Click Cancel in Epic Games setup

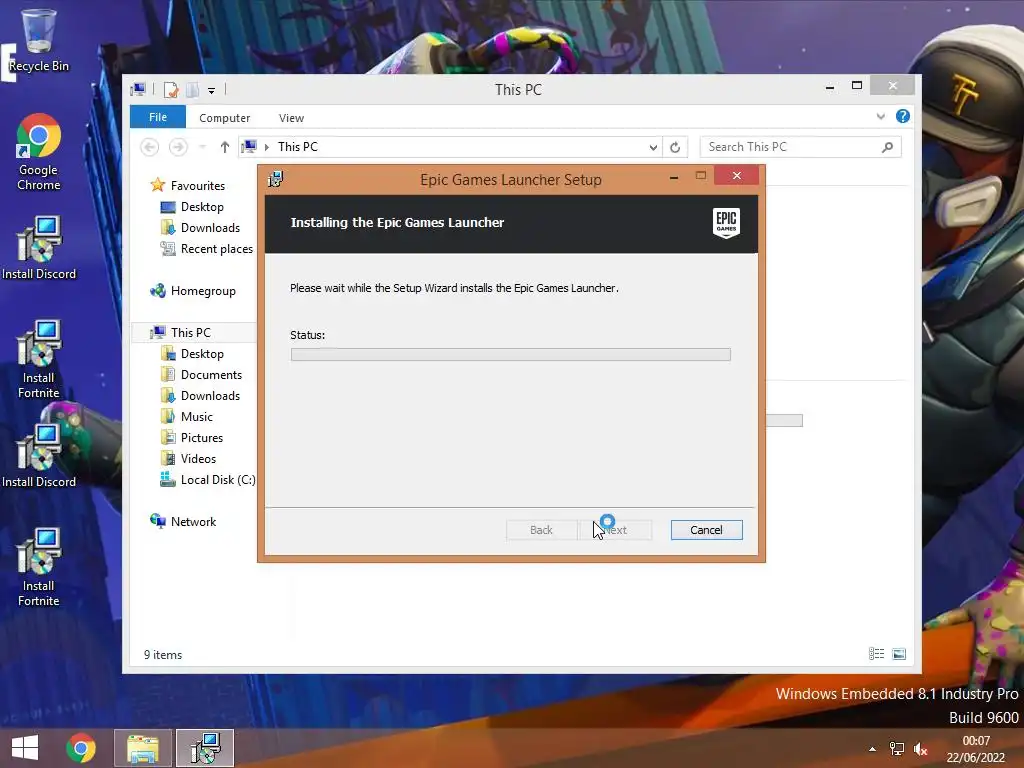pyautogui.click(x=707, y=530)
